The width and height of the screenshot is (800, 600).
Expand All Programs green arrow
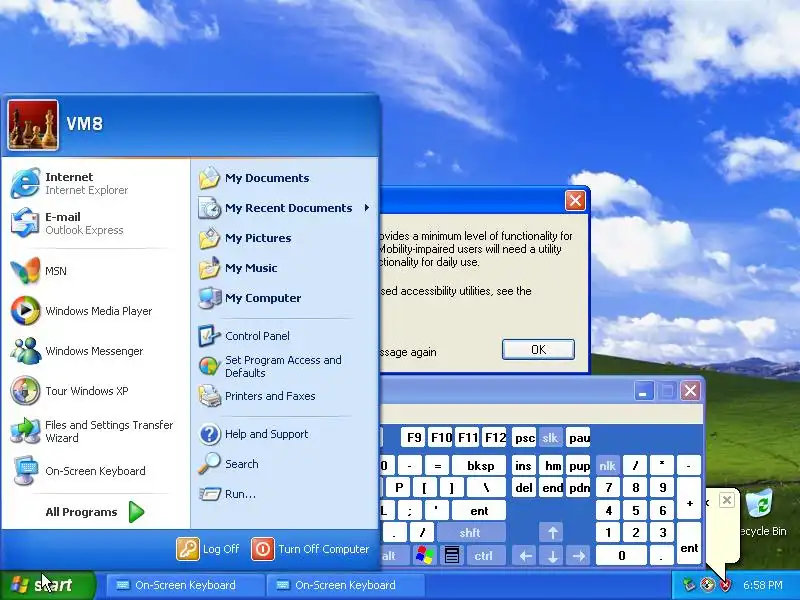[x=136, y=512]
